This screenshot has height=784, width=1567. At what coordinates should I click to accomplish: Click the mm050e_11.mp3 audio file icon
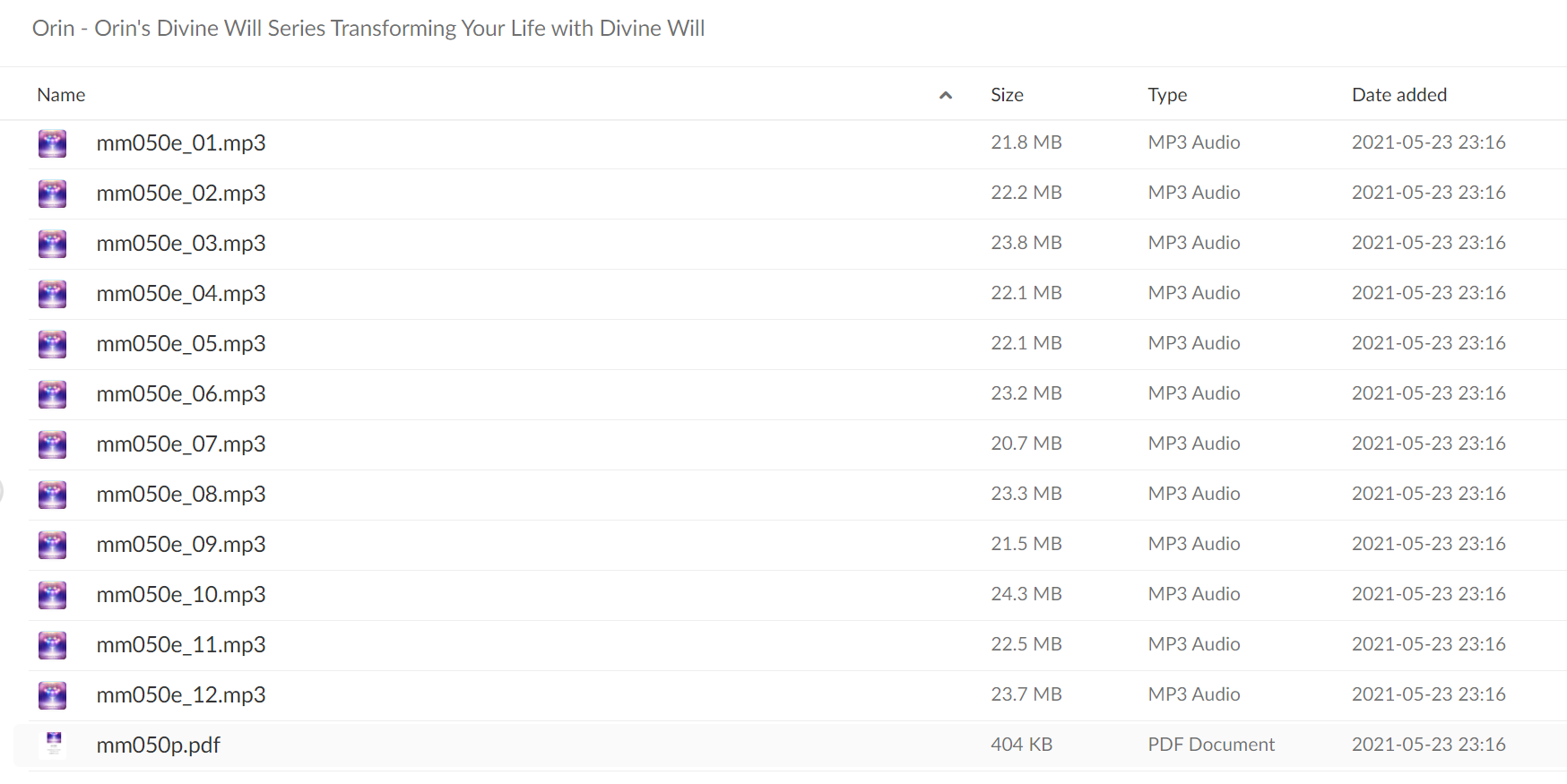(52, 645)
